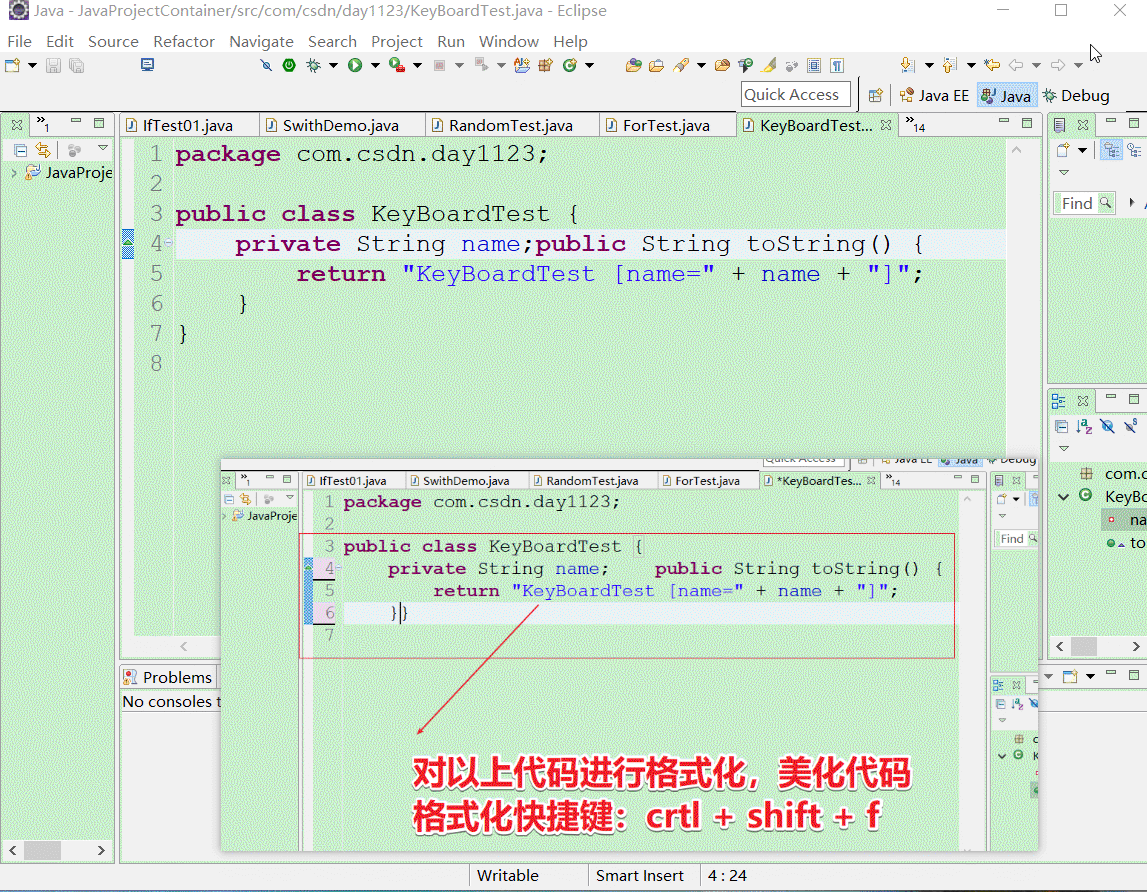Open the dropdown beside the New icon
The height and width of the screenshot is (892, 1147).
pyautogui.click(x=32, y=65)
